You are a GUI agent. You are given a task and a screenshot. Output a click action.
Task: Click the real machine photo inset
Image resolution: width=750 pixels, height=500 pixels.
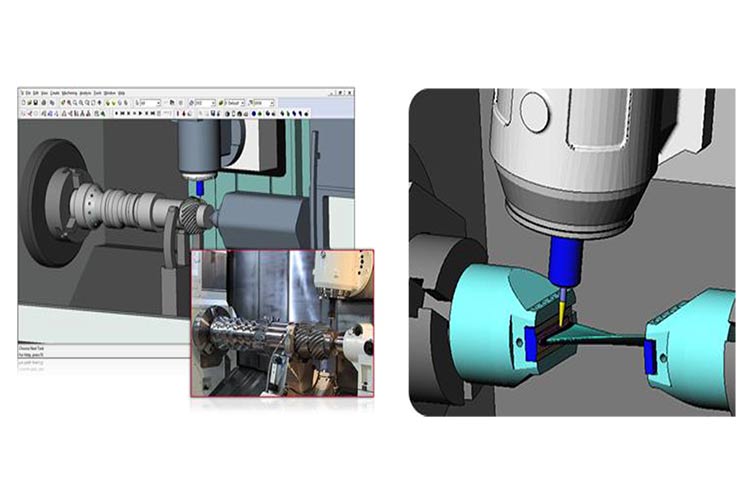(x=282, y=323)
